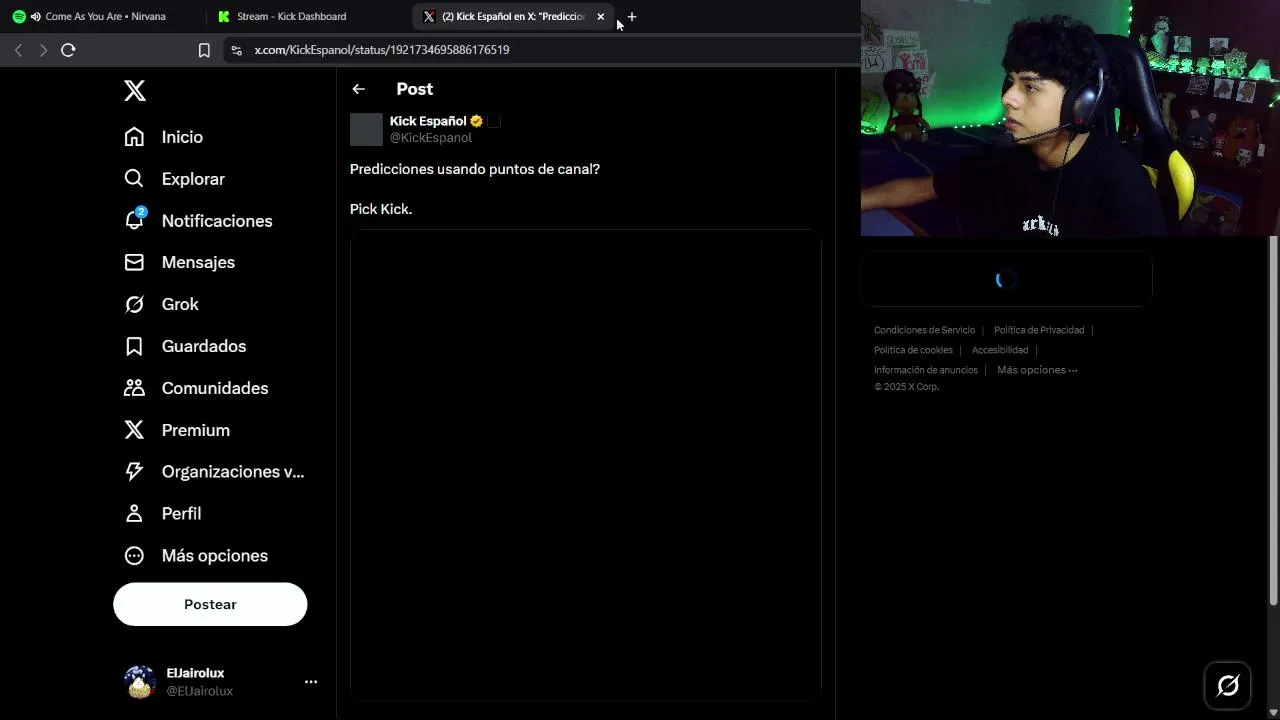
Task: Open Condiciones de Servicio link
Action: pyautogui.click(x=924, y=330)
